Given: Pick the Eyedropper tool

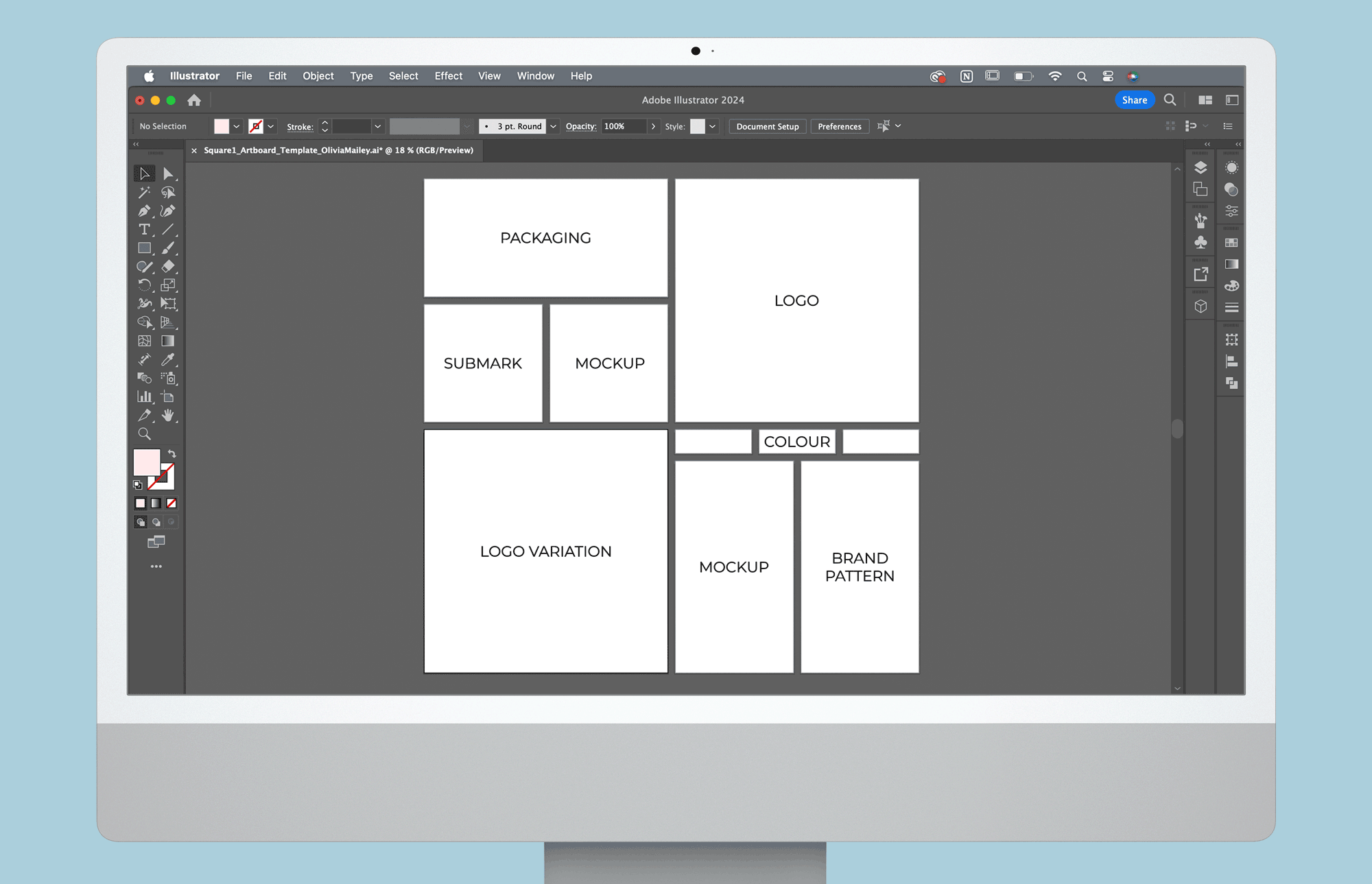Looking at the screenshot, I should pyautogui.click(x=169, y=359).
